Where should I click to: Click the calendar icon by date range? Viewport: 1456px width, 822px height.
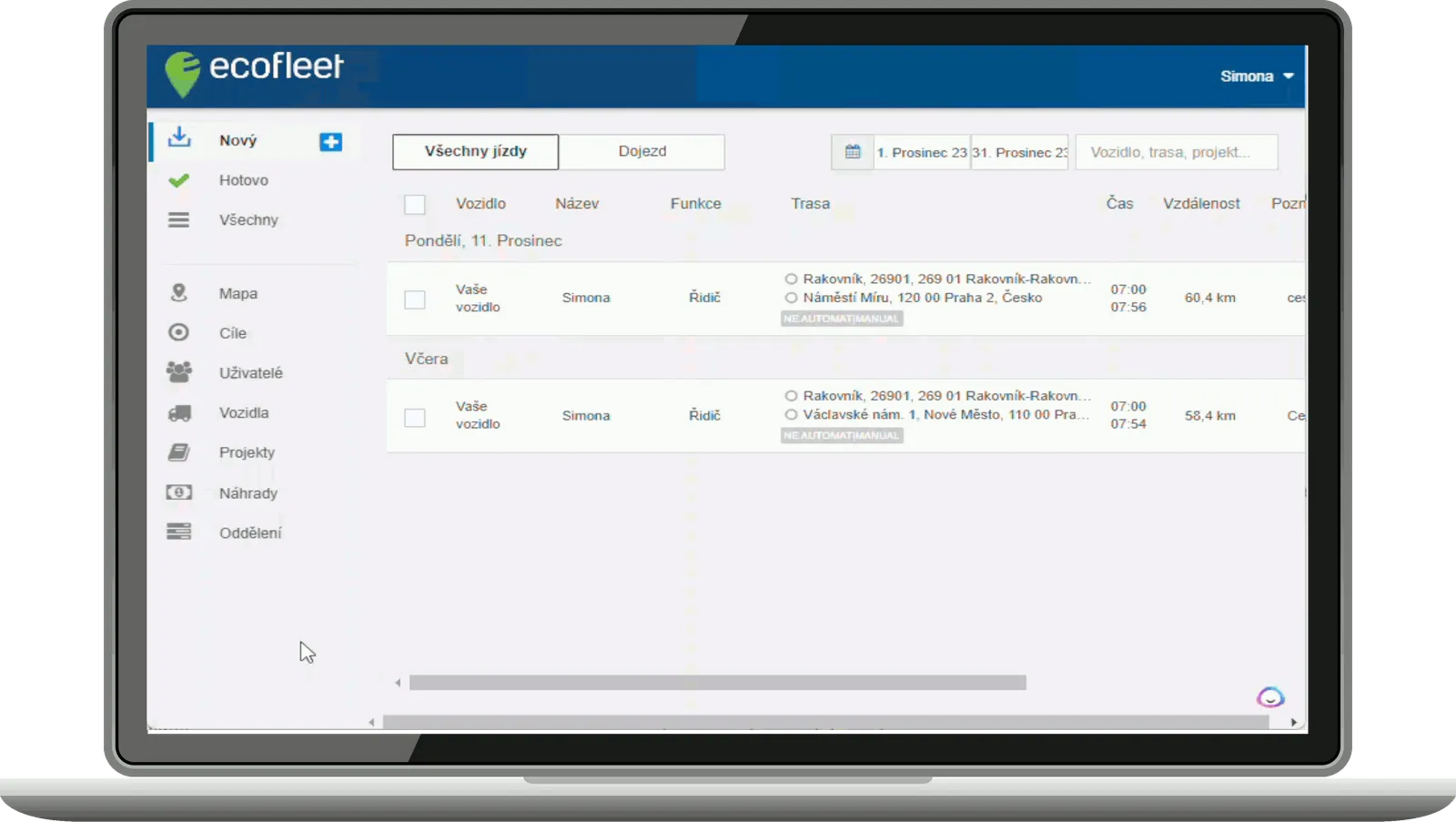853,152
